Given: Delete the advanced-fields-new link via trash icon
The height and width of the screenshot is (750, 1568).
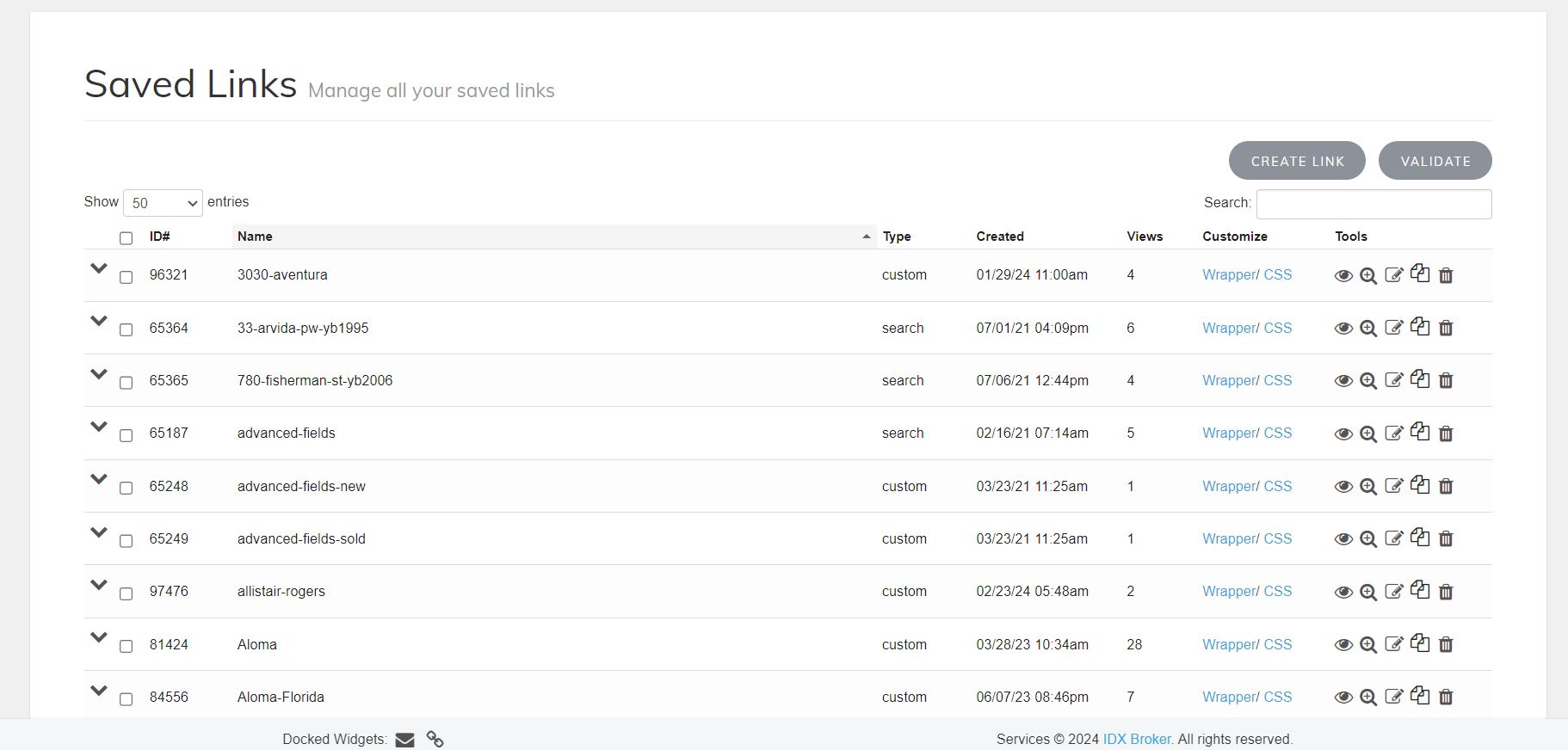Looking at the screenshot, I should (x=1446, y=487).
